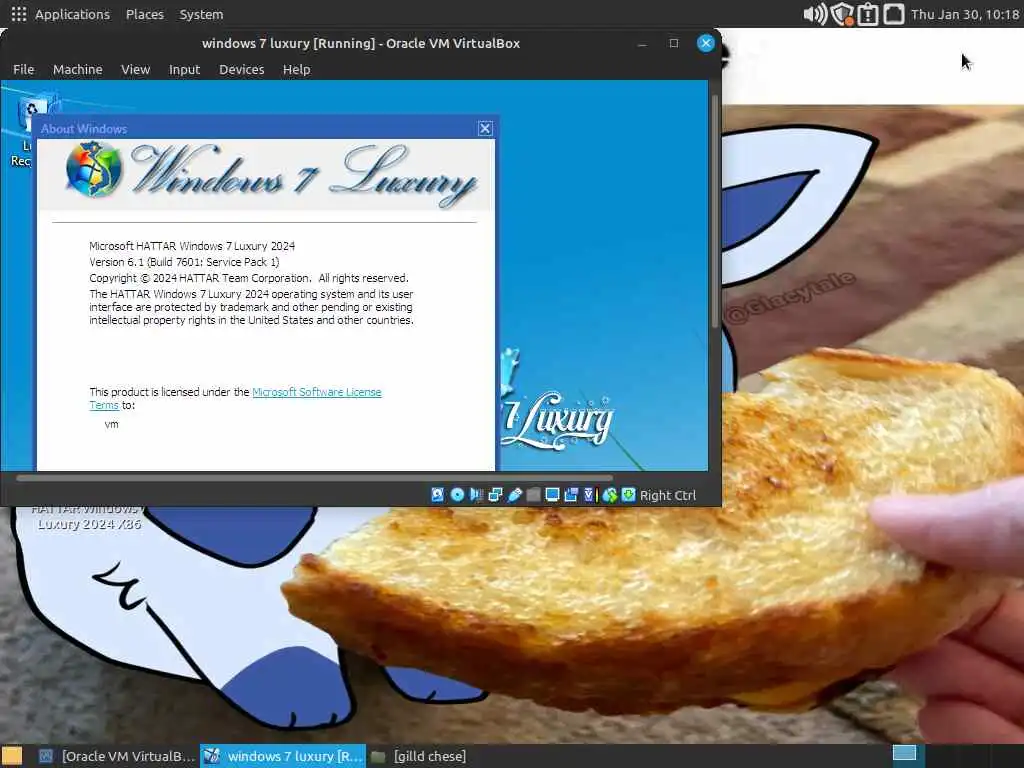The height and width of the screenshot is (768, 1024).
Task: Click the network adapters status icon
Action: pos(495,495)
